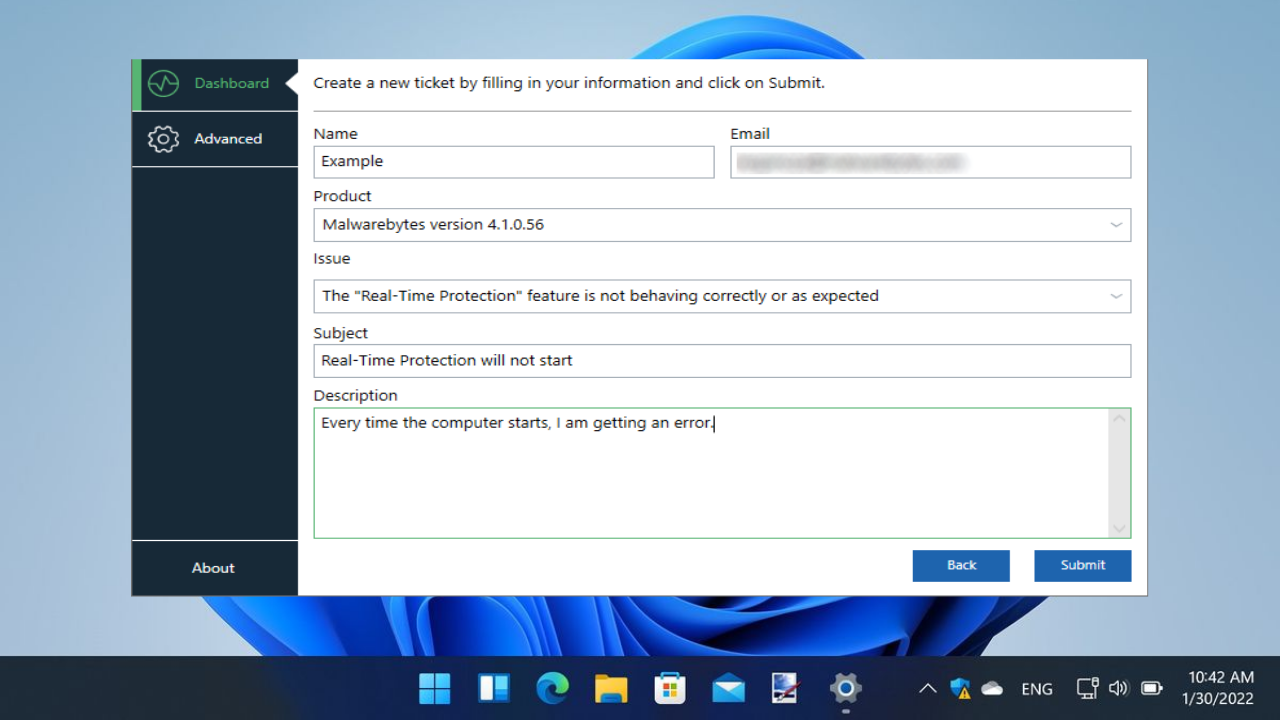The height and width of the screenshot is (720, 1280).
Task: Expand the Product dropdown
Action: coord(722,225)
